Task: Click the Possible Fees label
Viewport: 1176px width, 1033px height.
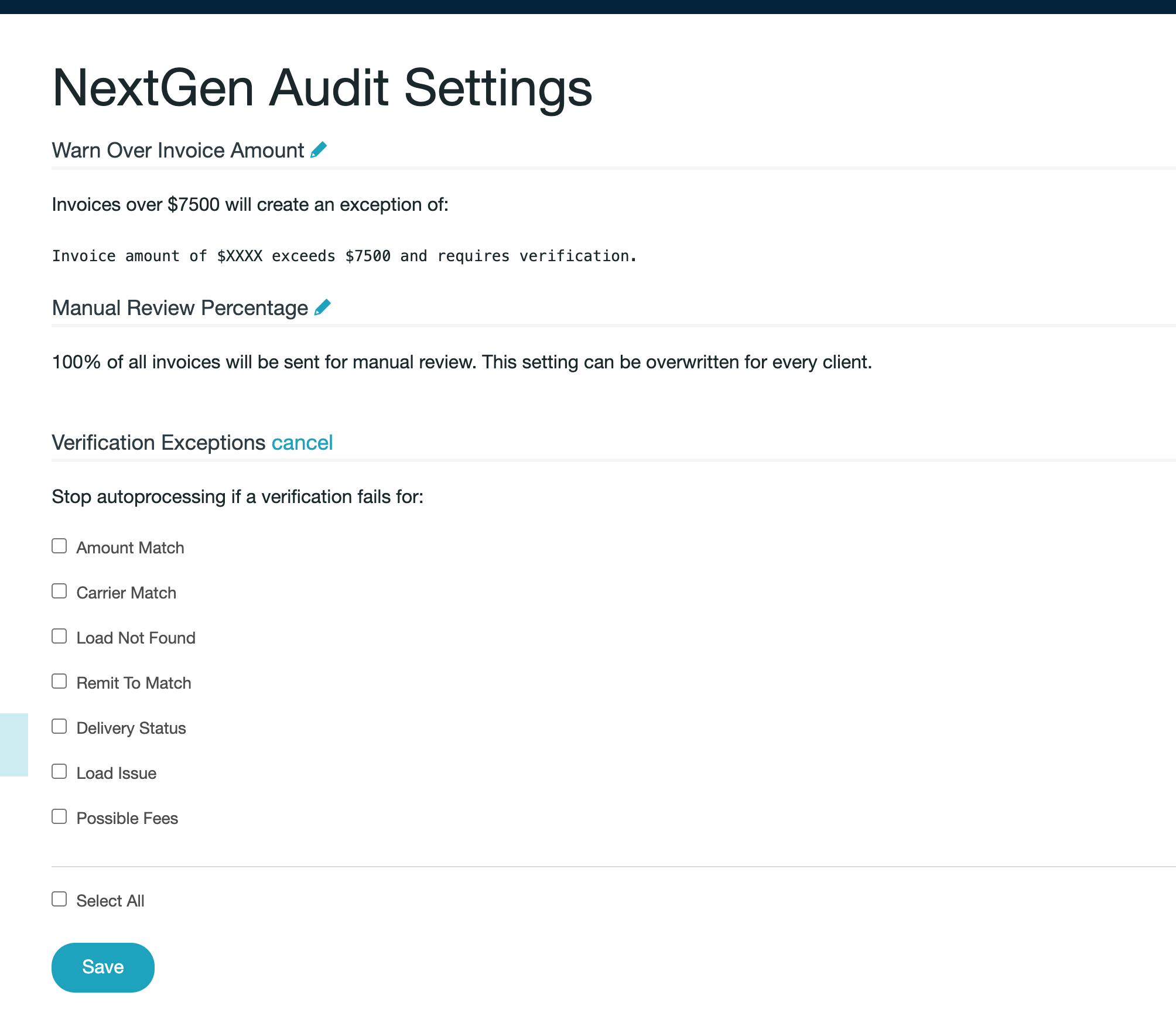Action: point(127,818)
